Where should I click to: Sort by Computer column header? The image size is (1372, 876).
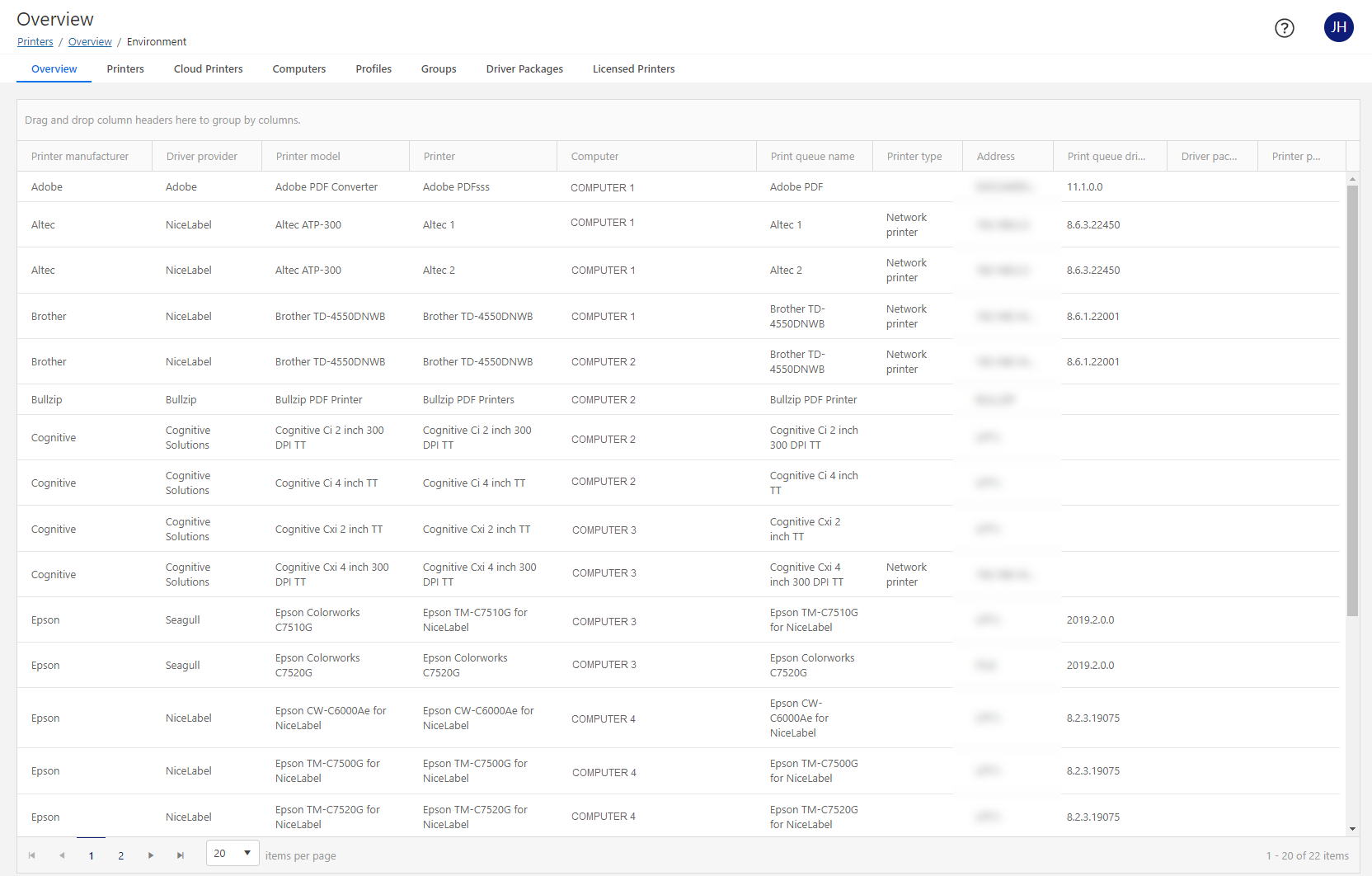(x=594, y=157)
